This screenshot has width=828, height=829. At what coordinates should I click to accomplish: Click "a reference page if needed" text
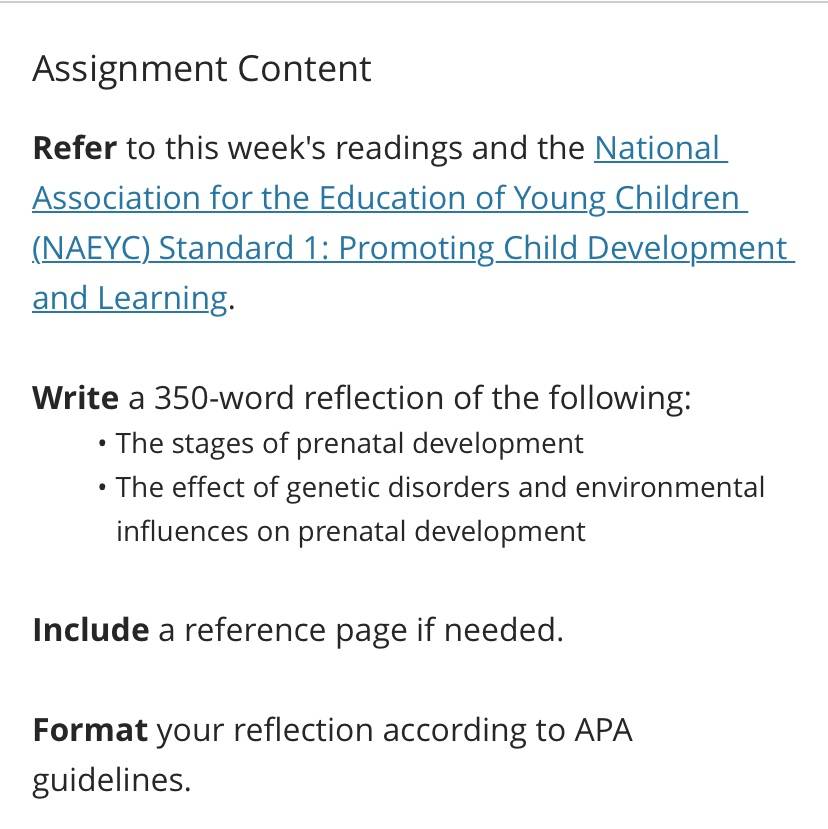point(360,631)
